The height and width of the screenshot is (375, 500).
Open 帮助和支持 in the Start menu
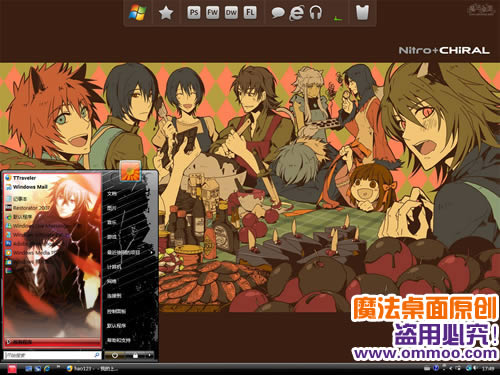(118, 340)
